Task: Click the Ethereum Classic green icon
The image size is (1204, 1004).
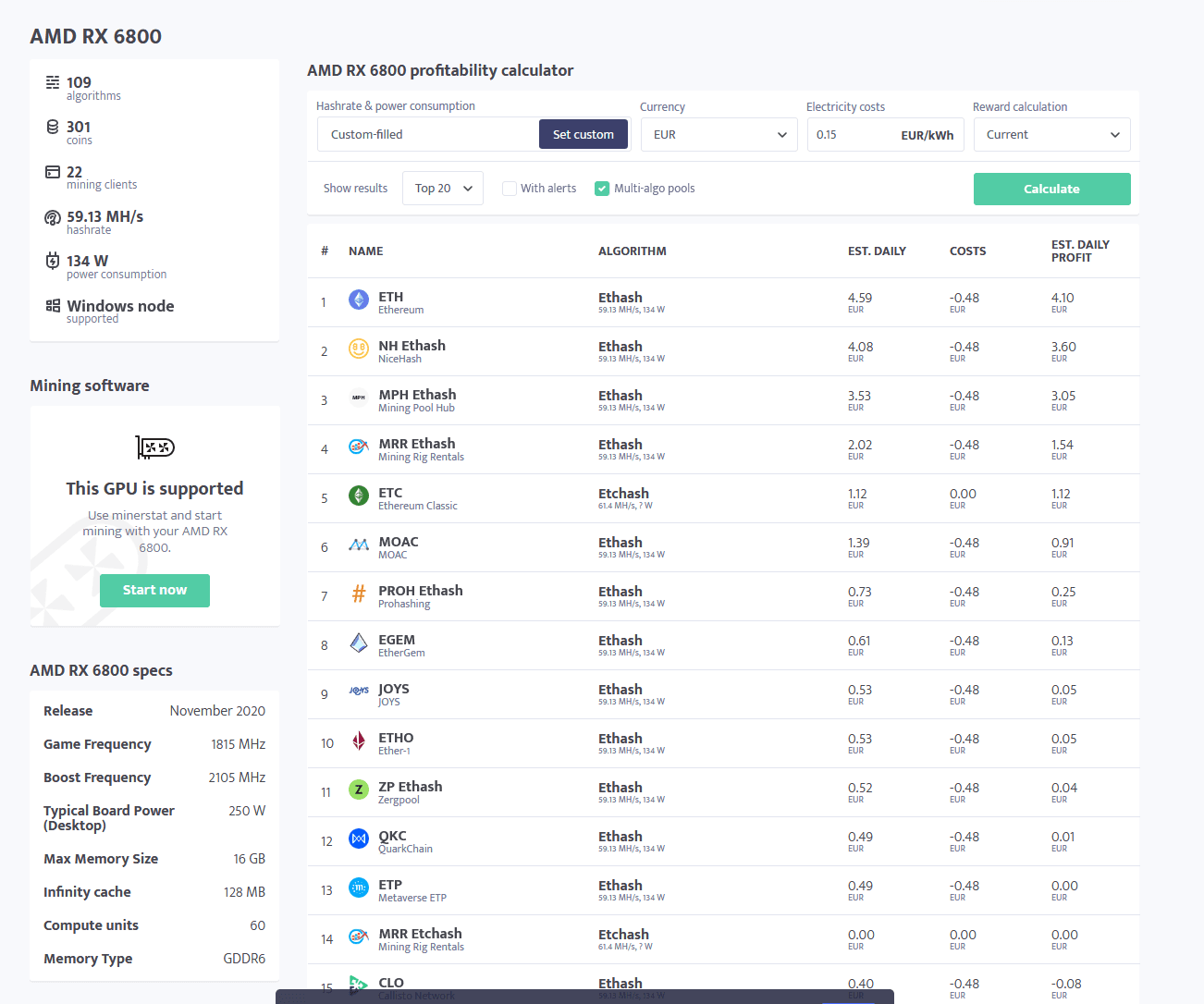Action: (x=359, y=496)
